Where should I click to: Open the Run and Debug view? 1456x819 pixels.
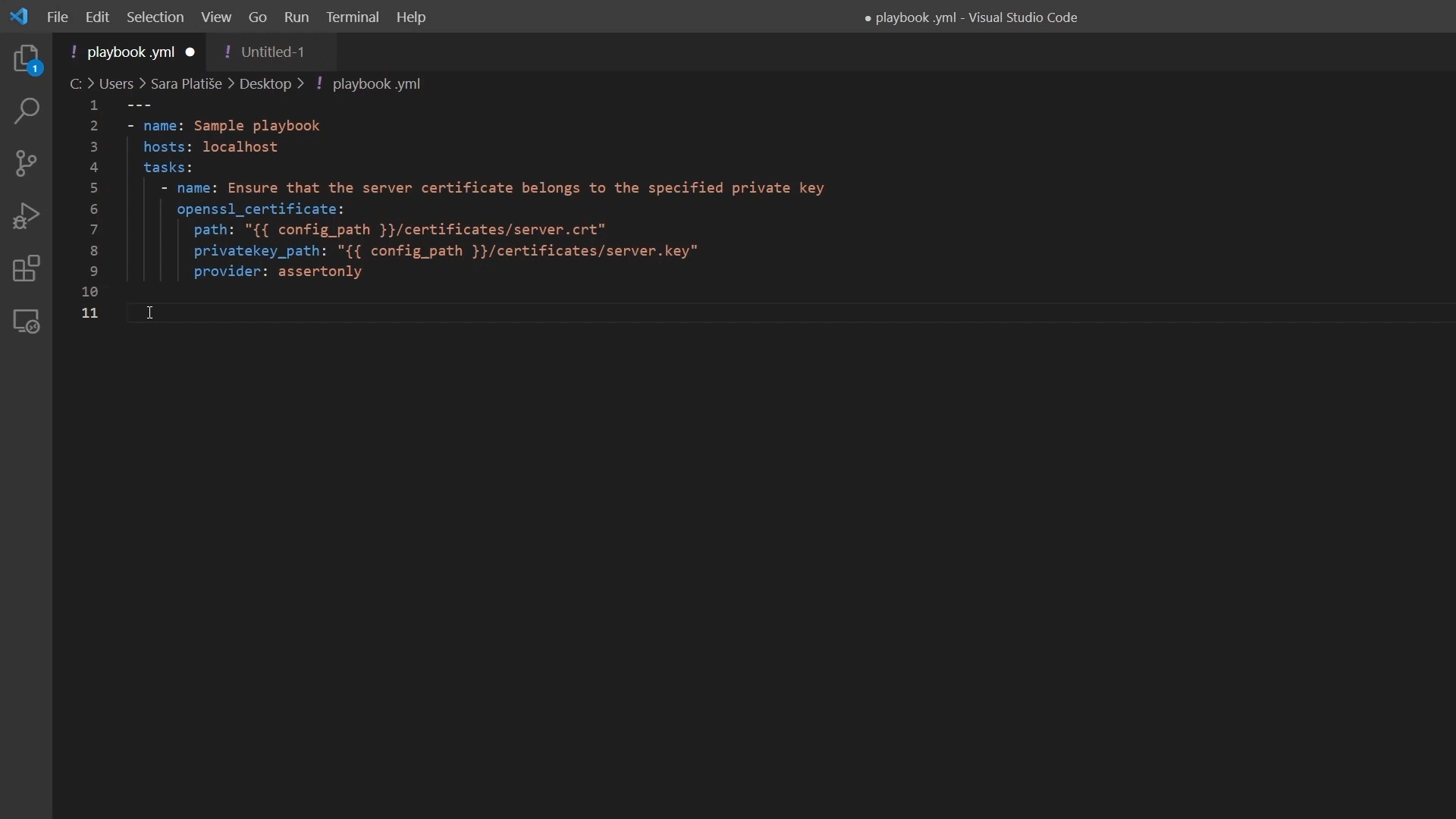tap(27, 217)
